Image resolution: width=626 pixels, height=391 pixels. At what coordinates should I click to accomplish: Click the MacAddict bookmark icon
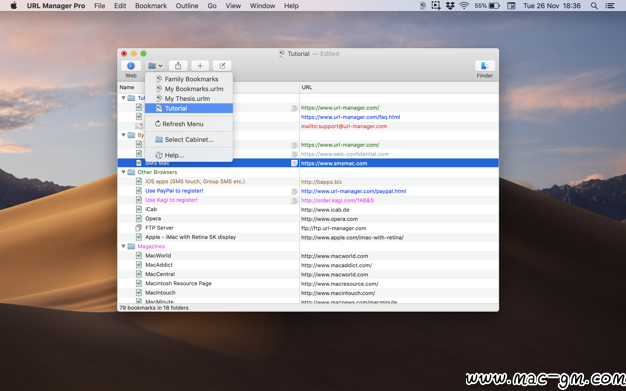[x=139, y=265]
